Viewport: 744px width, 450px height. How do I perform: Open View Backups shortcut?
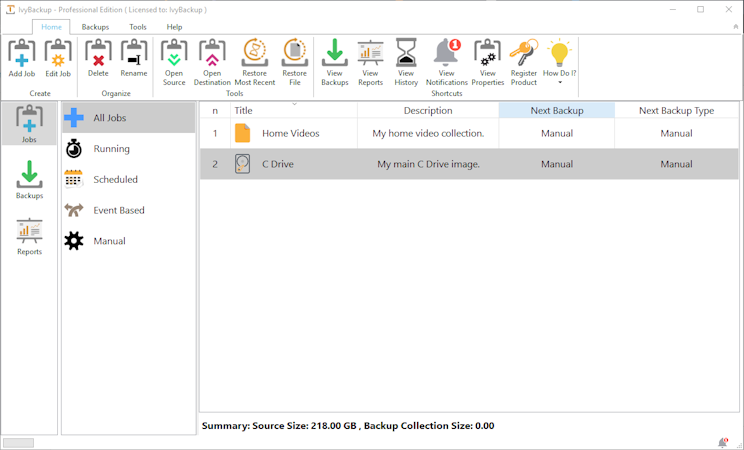pos(335,62)
